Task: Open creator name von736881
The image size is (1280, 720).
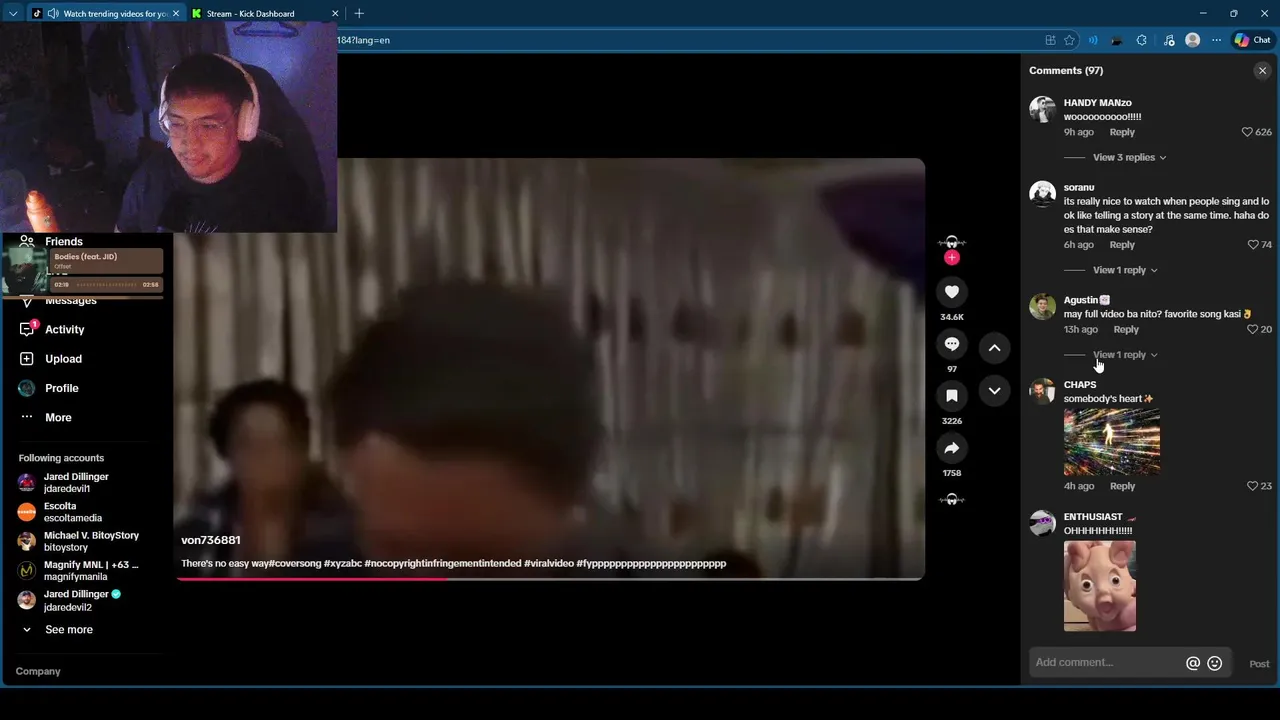Action: coord(211,540)
